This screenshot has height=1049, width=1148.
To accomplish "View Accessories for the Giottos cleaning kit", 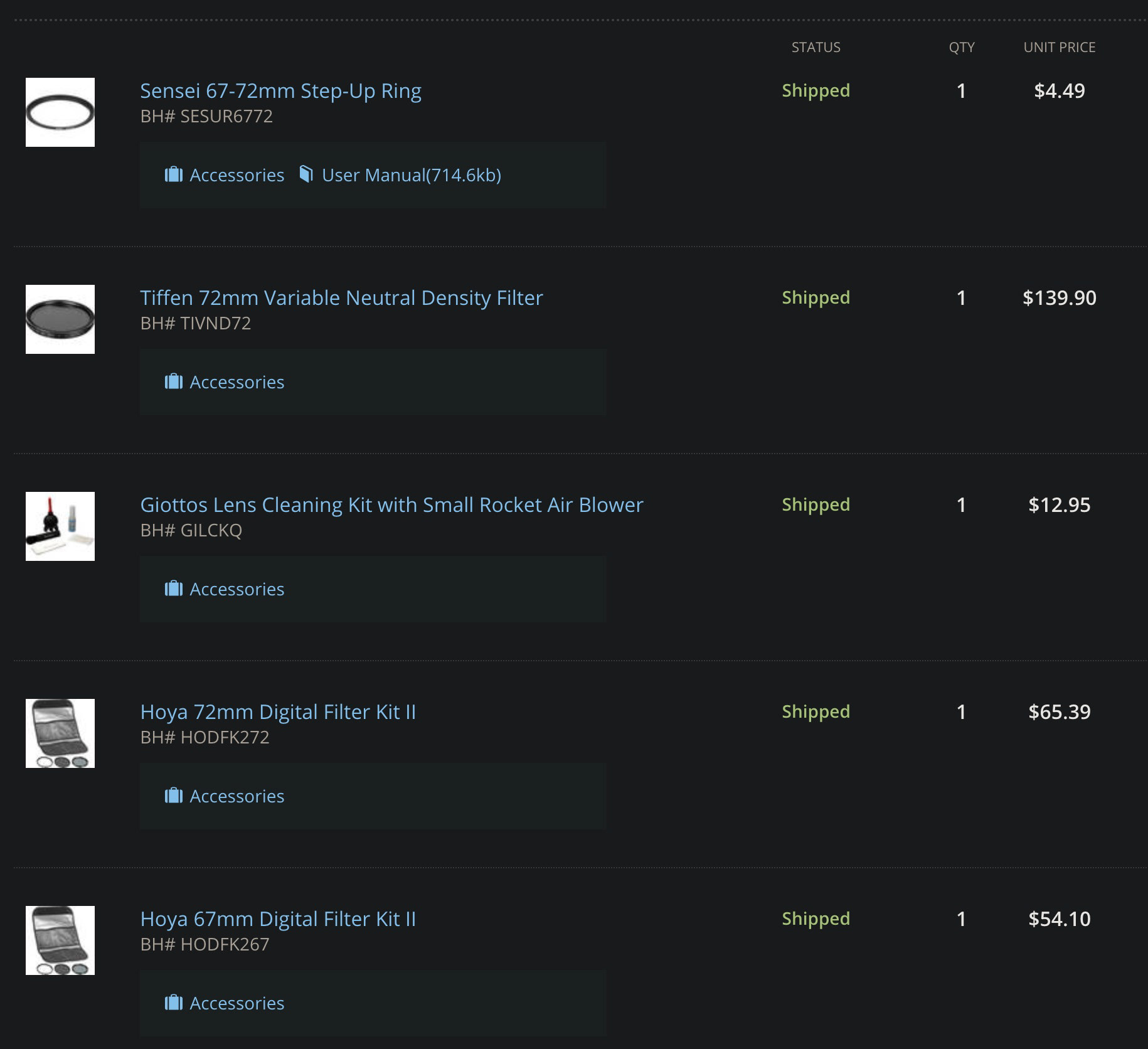I will (x=237, y=589).
